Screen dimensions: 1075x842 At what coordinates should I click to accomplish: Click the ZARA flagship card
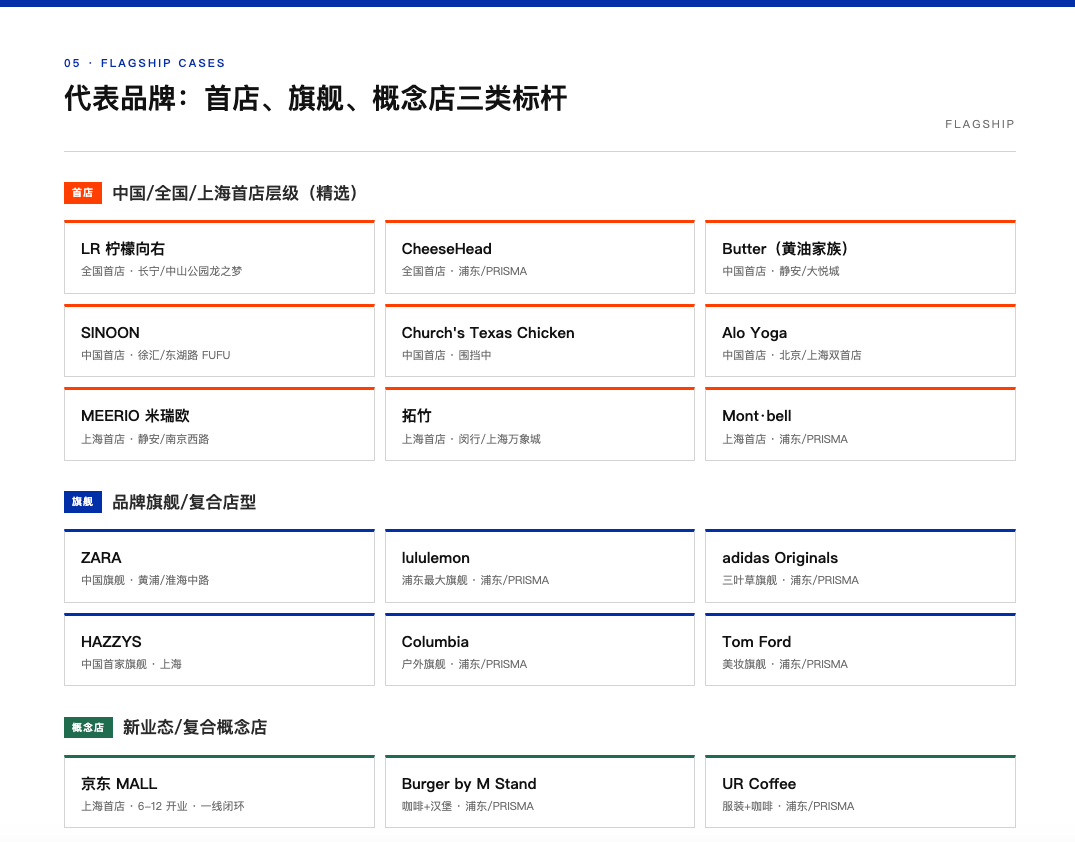pyautogui.click(x=219, y=566)
